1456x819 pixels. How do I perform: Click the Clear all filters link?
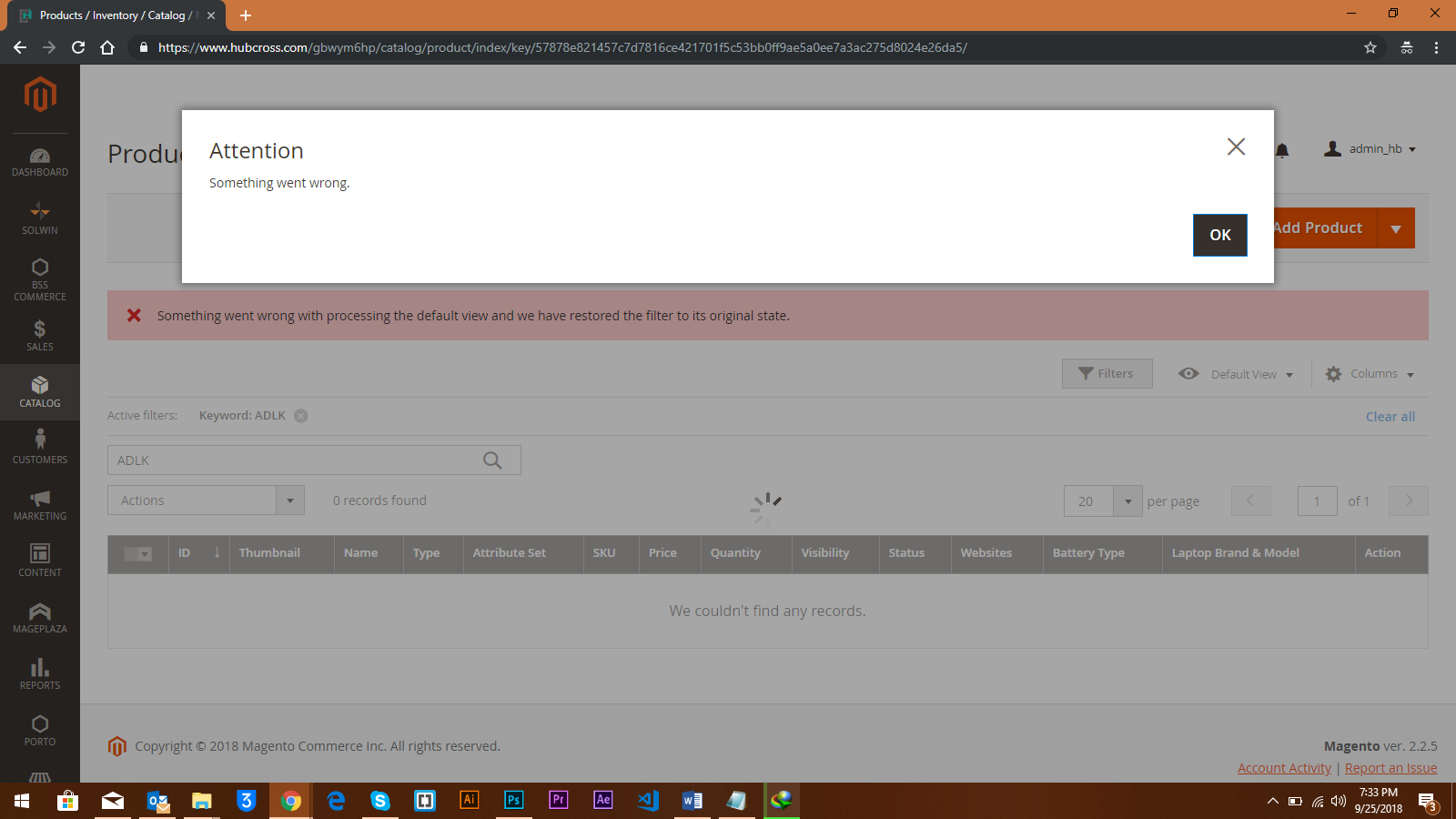(1390, 417)
